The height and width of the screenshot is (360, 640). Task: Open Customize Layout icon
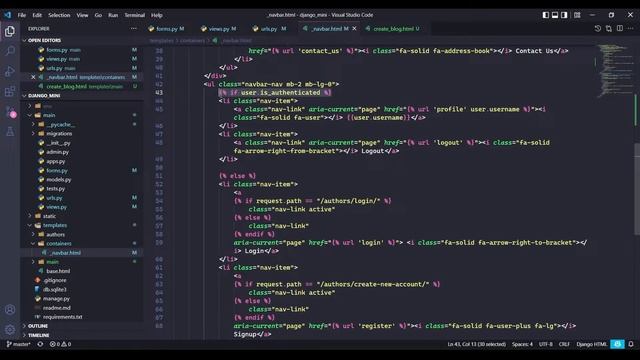(x=577, y=15)
